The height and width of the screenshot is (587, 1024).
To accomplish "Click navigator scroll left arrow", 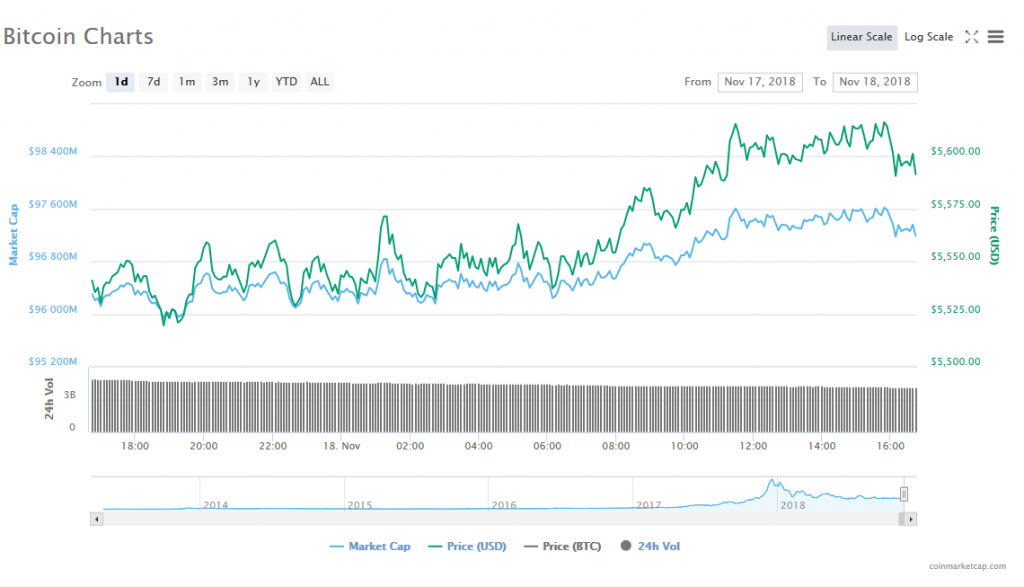I will coord(97,519).
